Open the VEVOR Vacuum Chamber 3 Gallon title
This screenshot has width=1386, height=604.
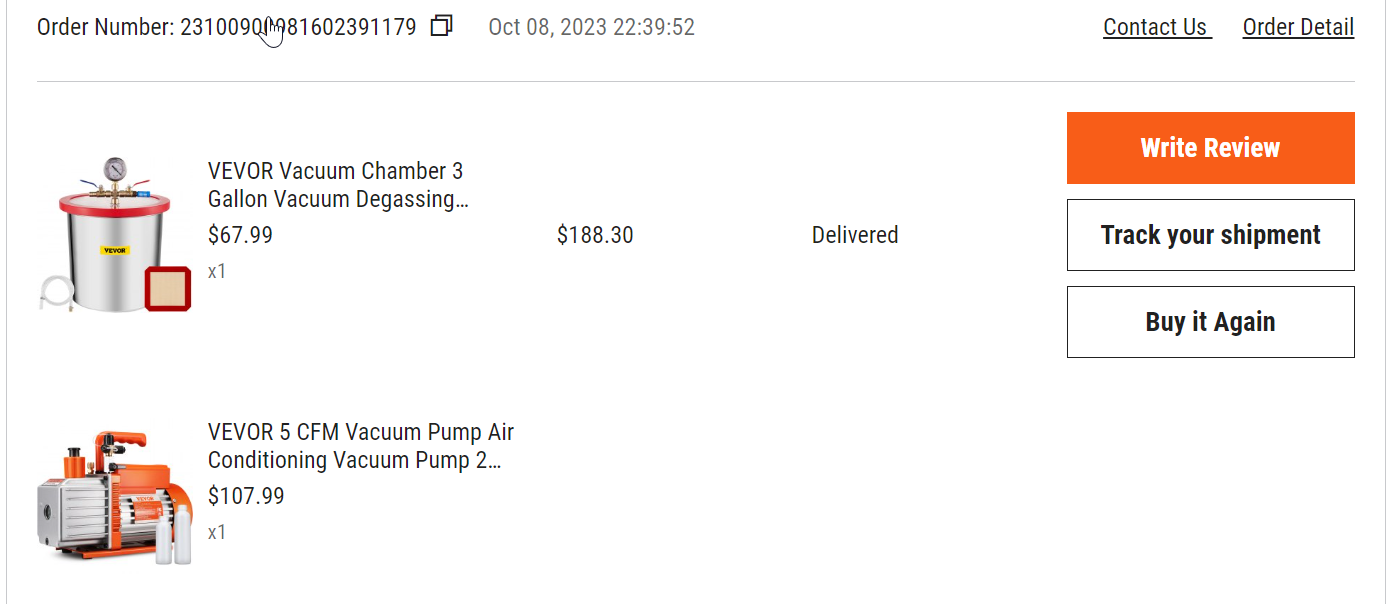[338, 185]
